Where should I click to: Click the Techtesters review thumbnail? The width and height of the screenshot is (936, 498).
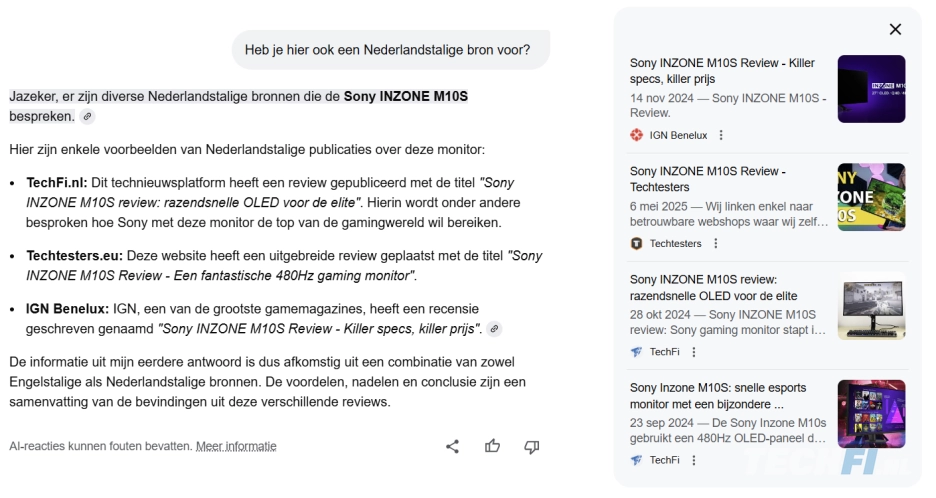(871, 197)
